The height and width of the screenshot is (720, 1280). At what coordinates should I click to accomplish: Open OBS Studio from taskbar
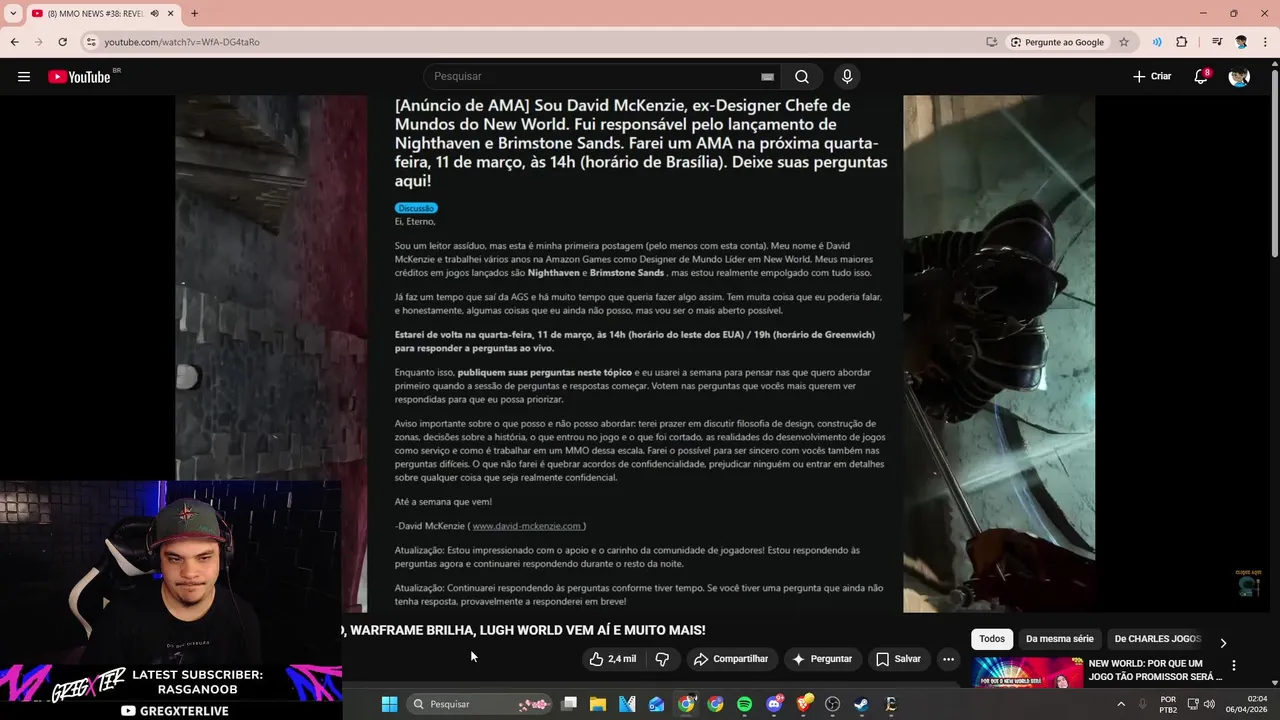[x=832, y=704]
